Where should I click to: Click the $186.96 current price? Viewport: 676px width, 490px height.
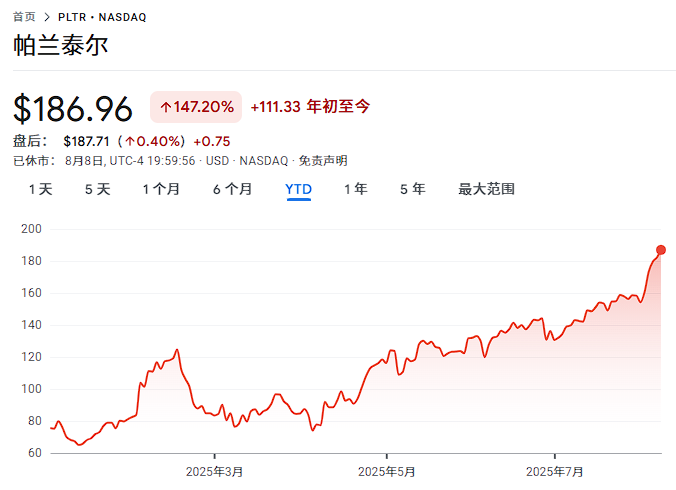73,107
